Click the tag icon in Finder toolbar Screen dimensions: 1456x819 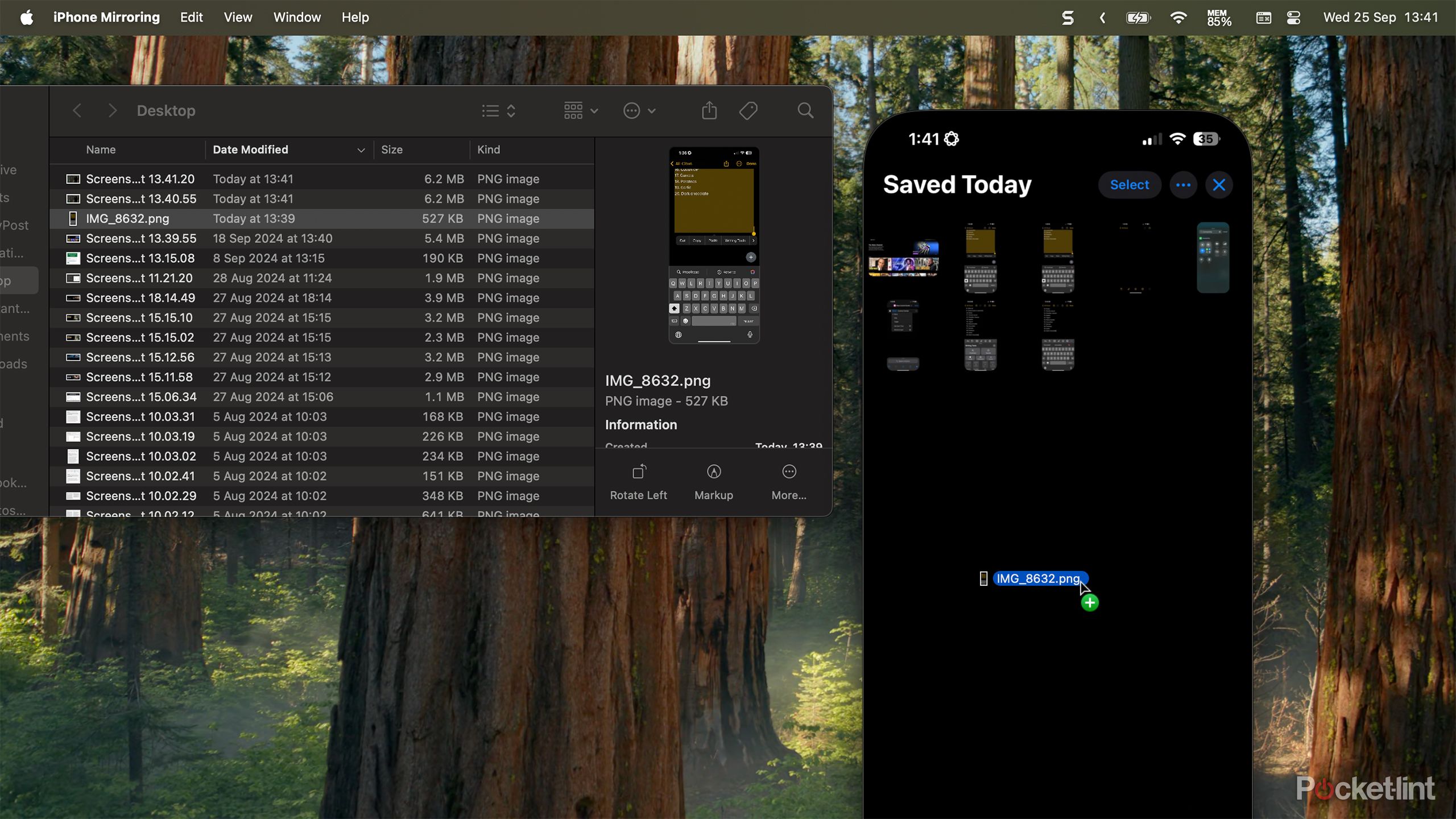[x=748, y=110]
